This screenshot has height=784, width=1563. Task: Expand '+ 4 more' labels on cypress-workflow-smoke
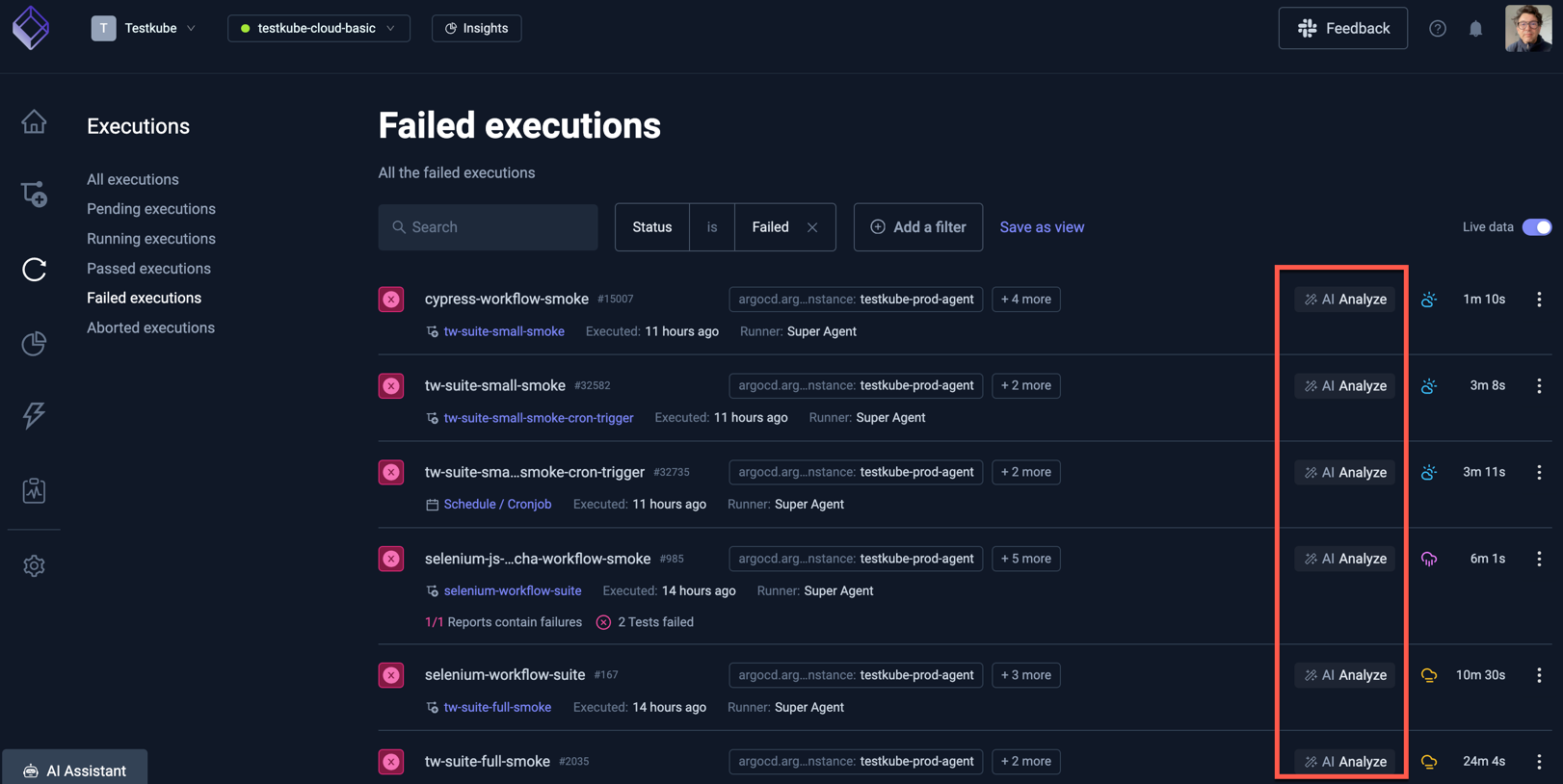pyautogui.click(x=1025, y=300)
